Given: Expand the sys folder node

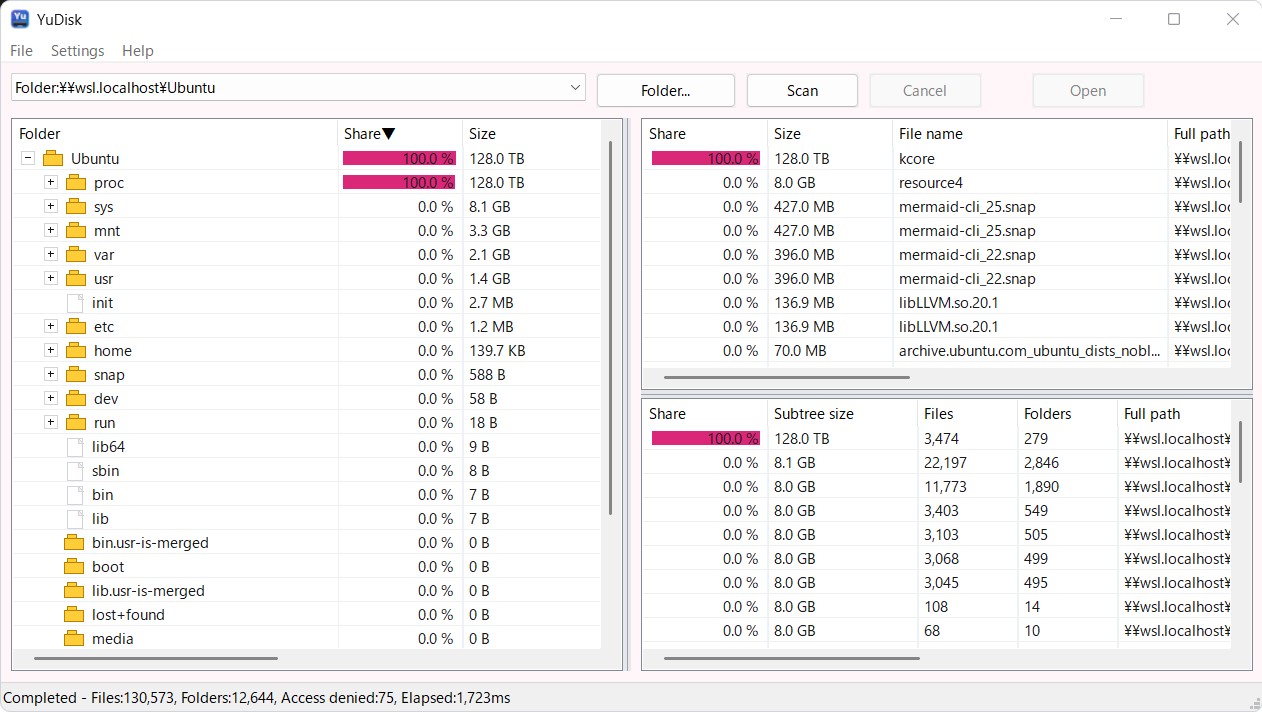Looking at the screenshot, I should [51, 206].
